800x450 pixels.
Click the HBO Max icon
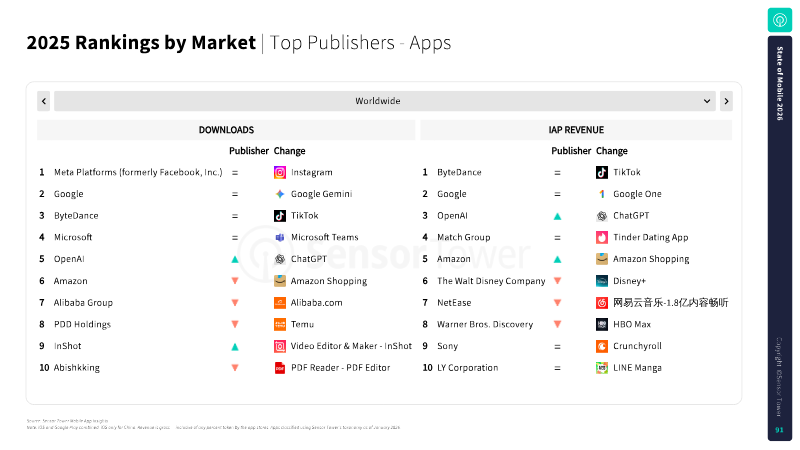[x=602, y=324]
